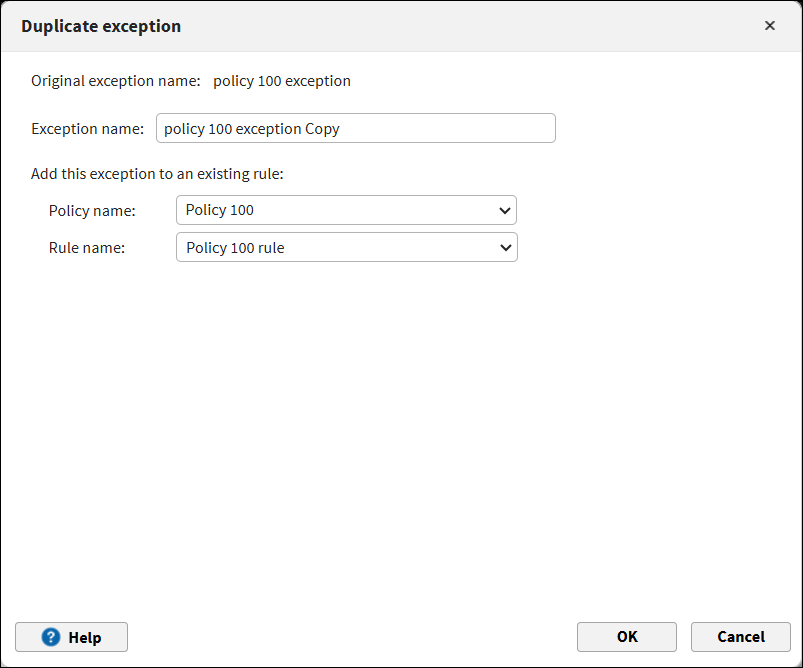Open Help for this dialog
Screen dimensions: 803x668
(x=72, y=637)
